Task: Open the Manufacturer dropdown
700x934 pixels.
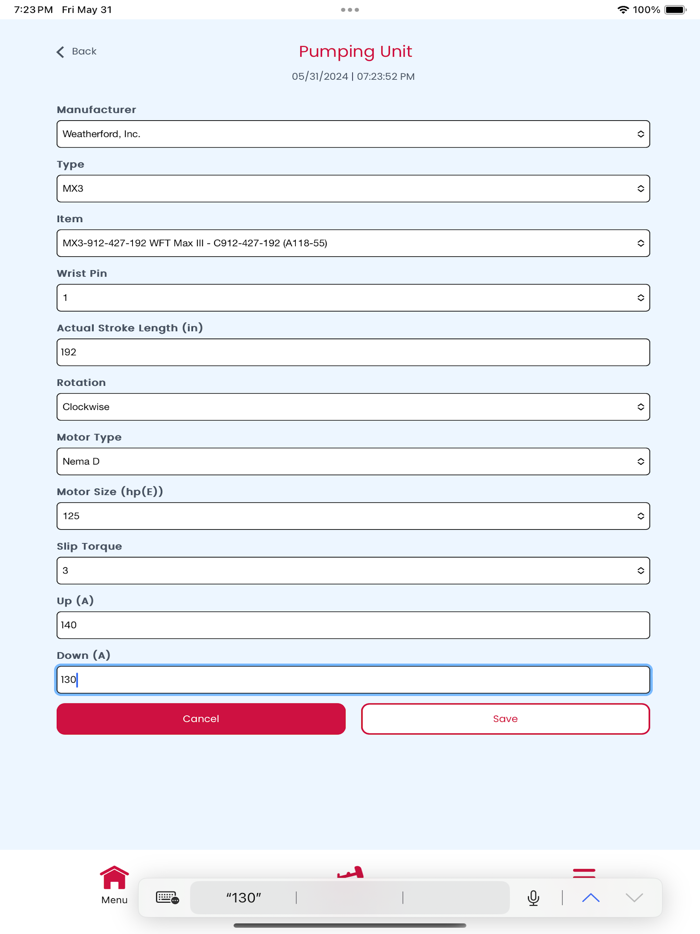Action: pos(352,133)
